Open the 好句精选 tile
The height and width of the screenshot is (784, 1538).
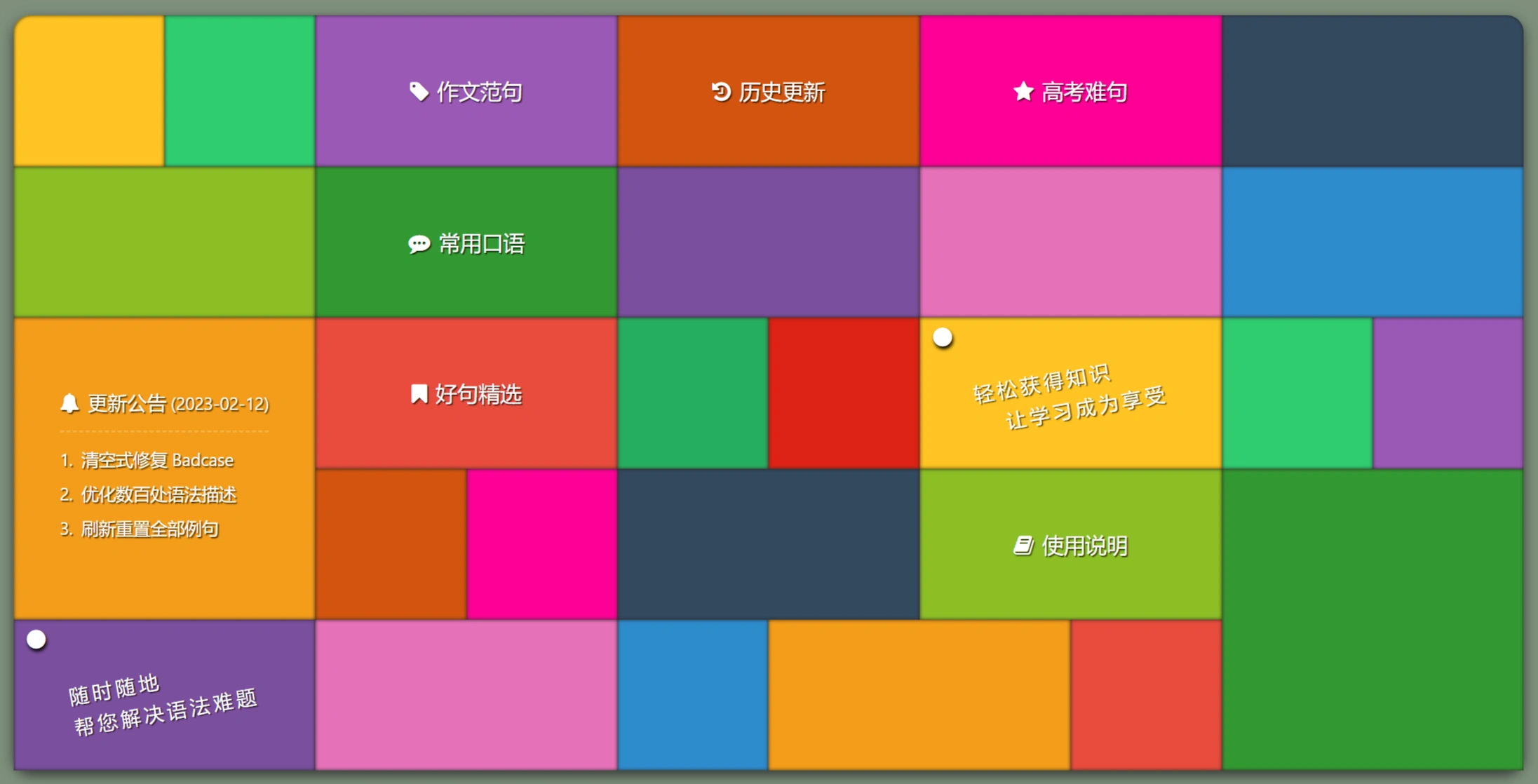(466, 393)
